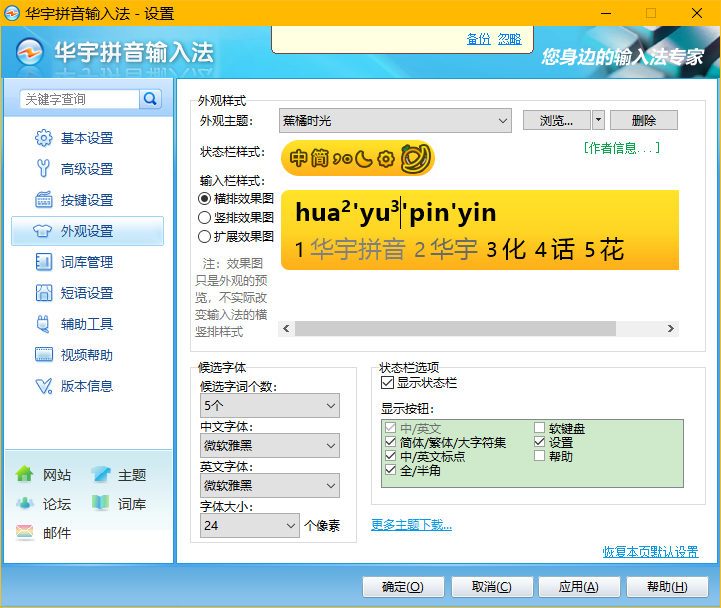
Task: Click the 词库 book icon
Action: pyautogui.click(x=100, y=504)
